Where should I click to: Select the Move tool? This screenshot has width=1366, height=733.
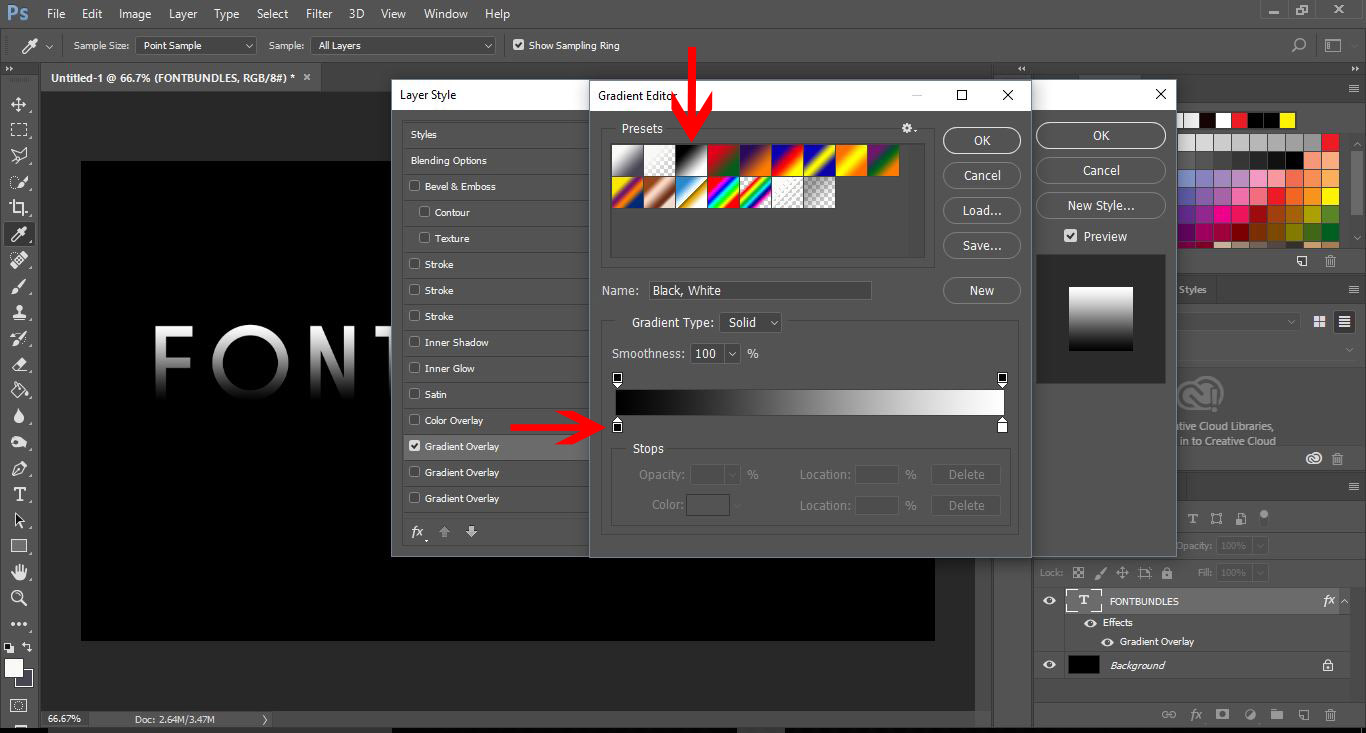click(x=19, y=104)
